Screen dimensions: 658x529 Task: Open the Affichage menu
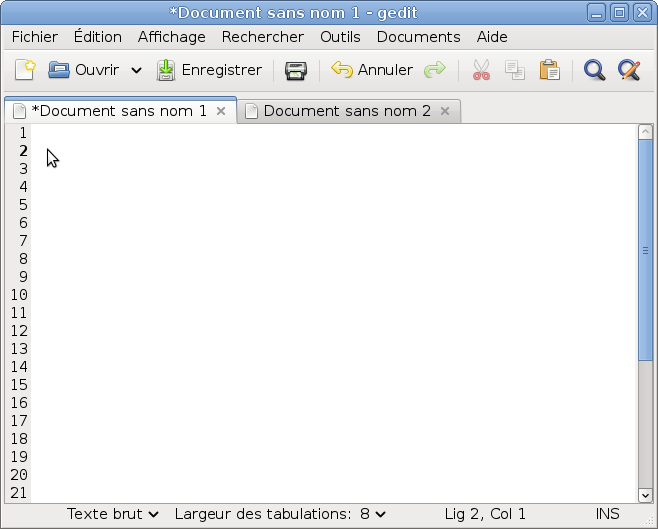click(x=172, y=37)
